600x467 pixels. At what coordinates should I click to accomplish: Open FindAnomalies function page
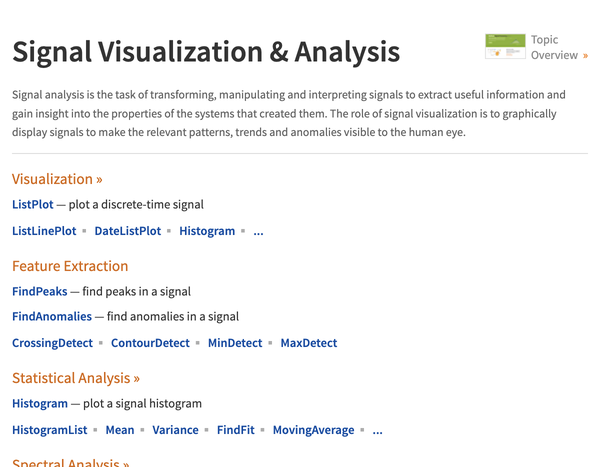[52, 317]
